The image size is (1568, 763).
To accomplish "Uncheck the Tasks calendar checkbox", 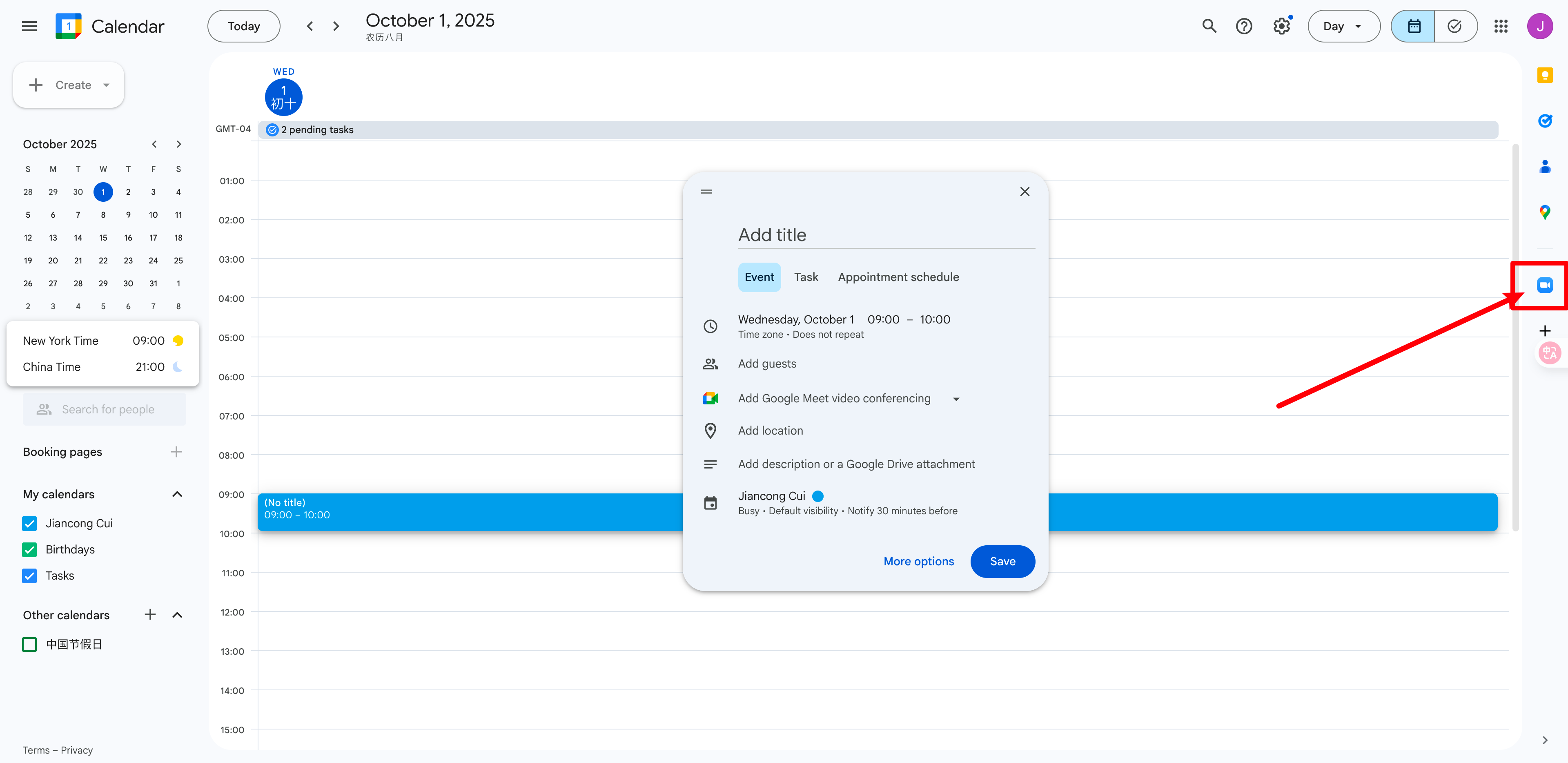I will [29, 576].
